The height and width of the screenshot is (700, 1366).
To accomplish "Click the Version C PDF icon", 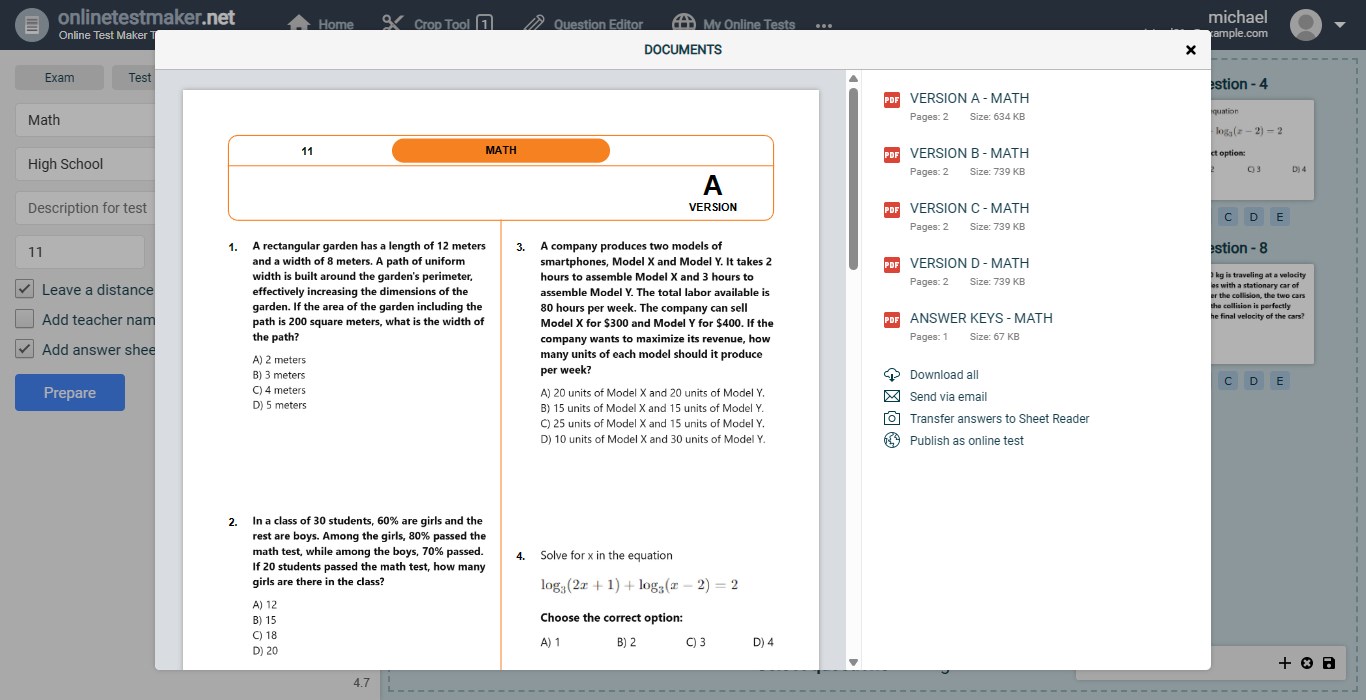I will point(892,209).
